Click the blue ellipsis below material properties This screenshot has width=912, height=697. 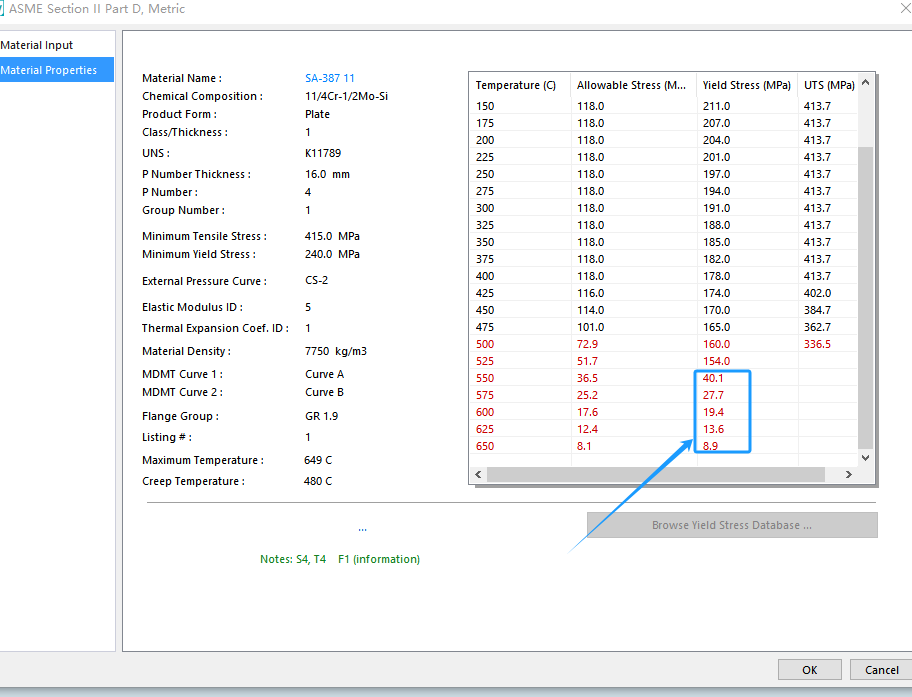point(362,529)
